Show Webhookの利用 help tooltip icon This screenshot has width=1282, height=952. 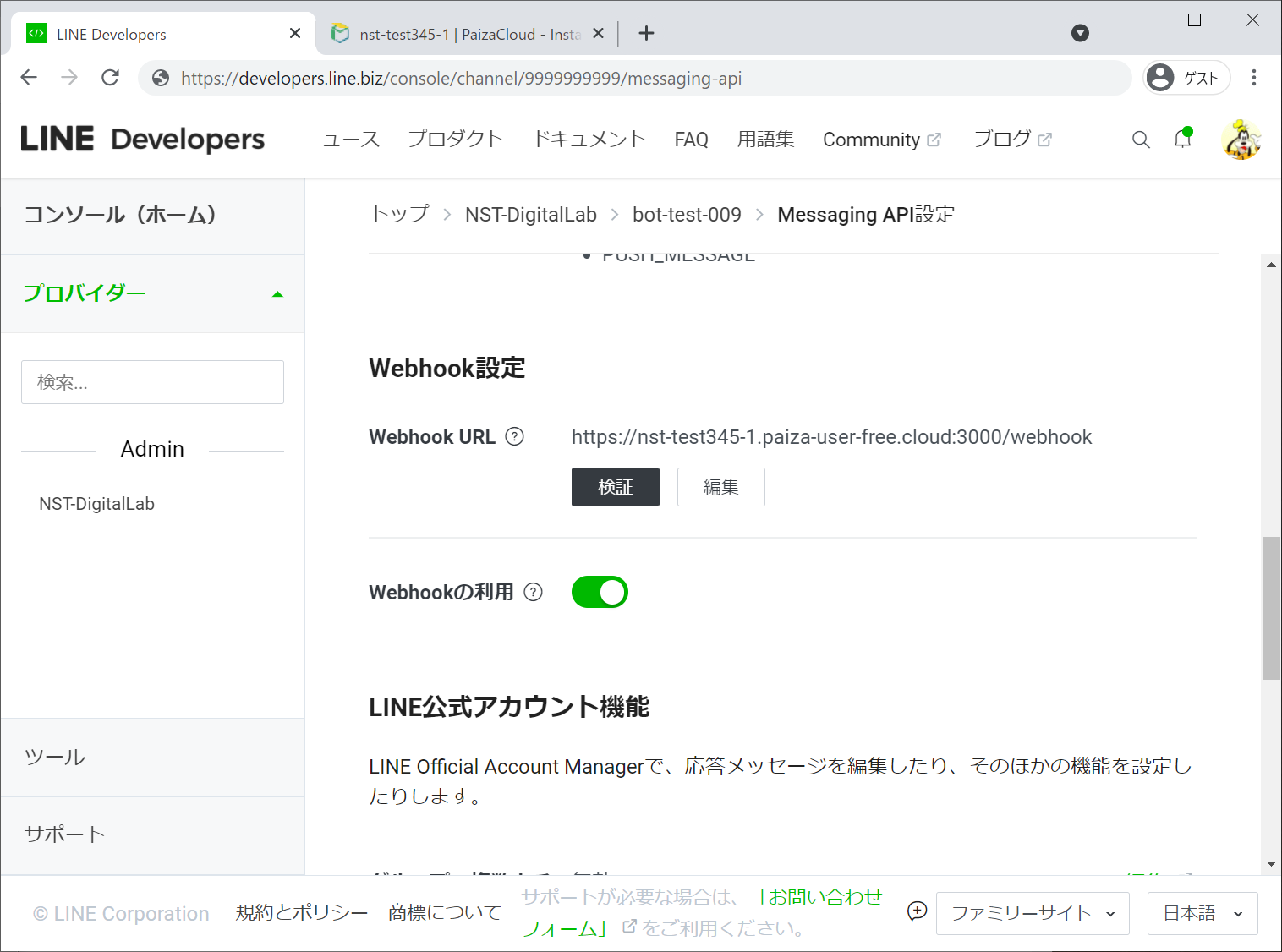click(533, 592)
